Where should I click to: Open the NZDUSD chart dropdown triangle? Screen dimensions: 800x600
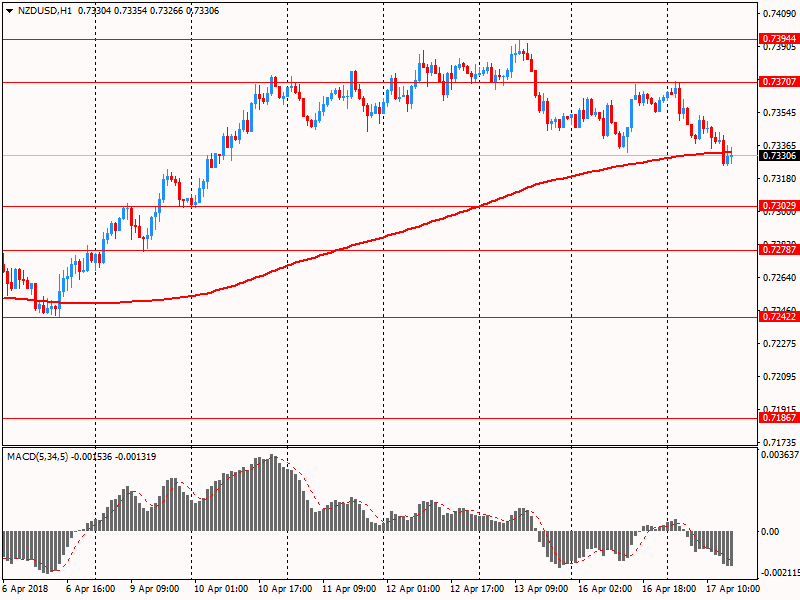coord(9,11)
